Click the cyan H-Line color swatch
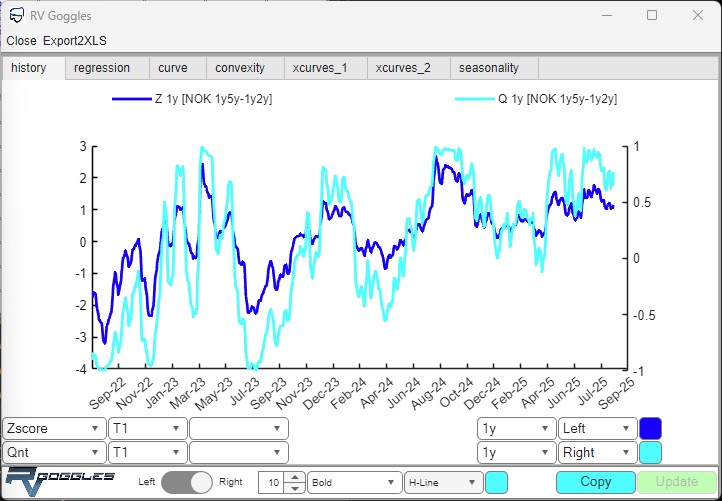This screenshot has height=501, width=722. pyautogui.click(x=496, y=482)
